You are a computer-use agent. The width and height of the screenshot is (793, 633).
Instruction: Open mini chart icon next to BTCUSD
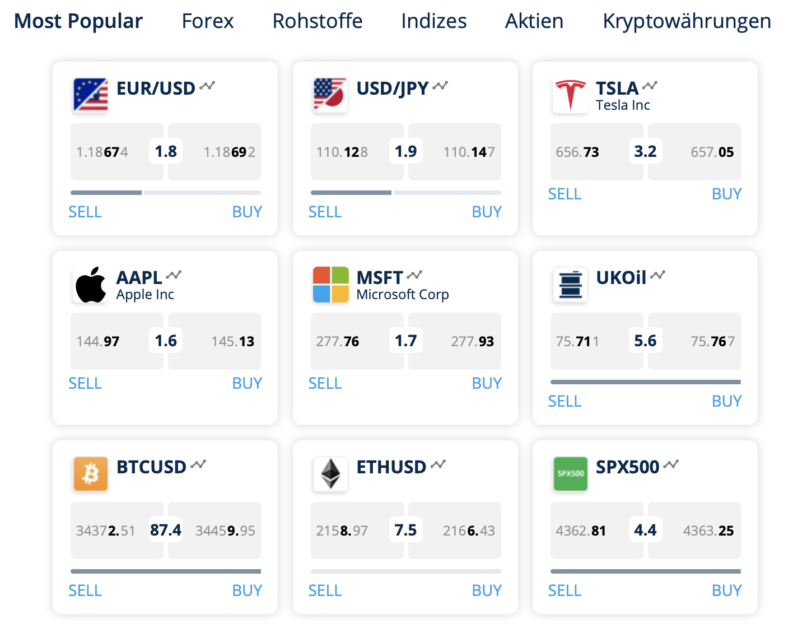click(x=199, y=465)
